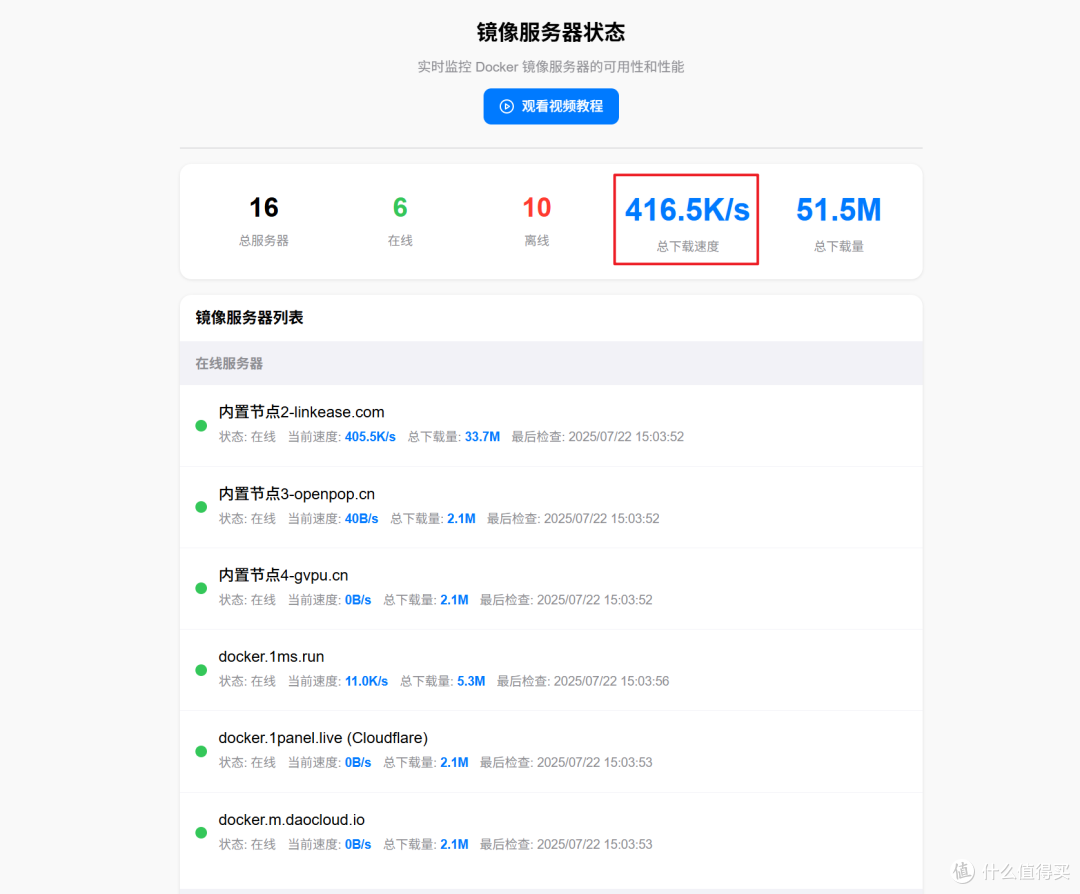Image resolution: width=1080 pixels, height=894 pixels.
Task: Click the last check time 2025/07/22 15:03:56
Action: (x=612, y=681)
